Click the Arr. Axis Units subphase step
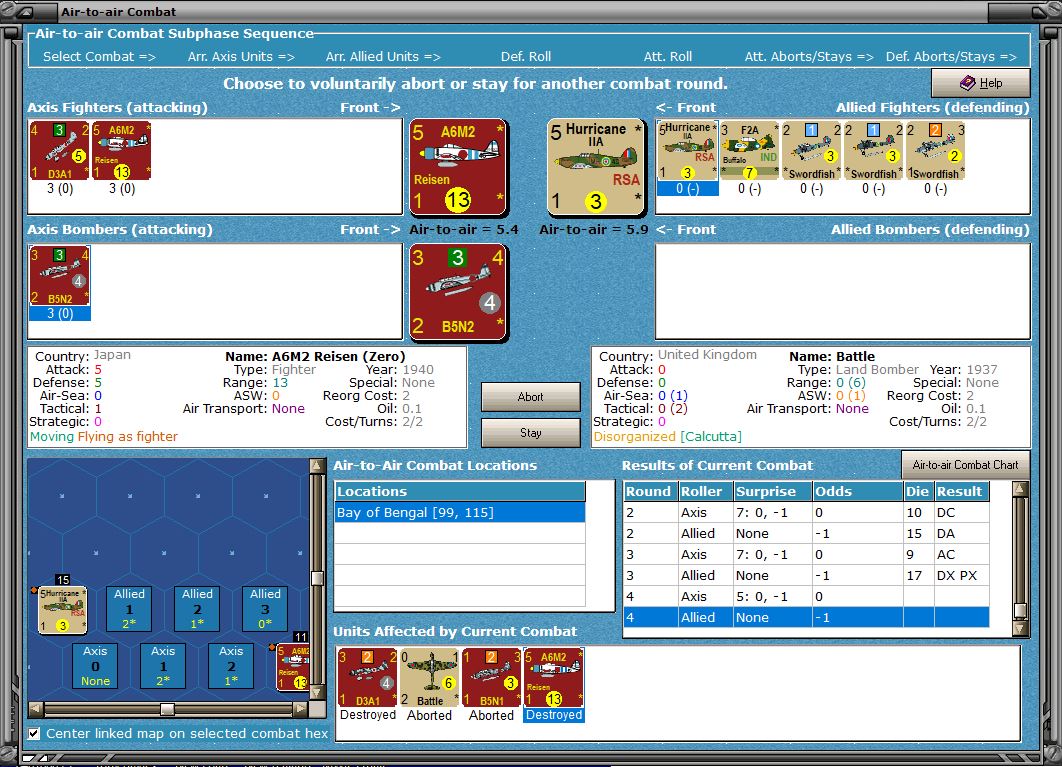 click(241, 57)
